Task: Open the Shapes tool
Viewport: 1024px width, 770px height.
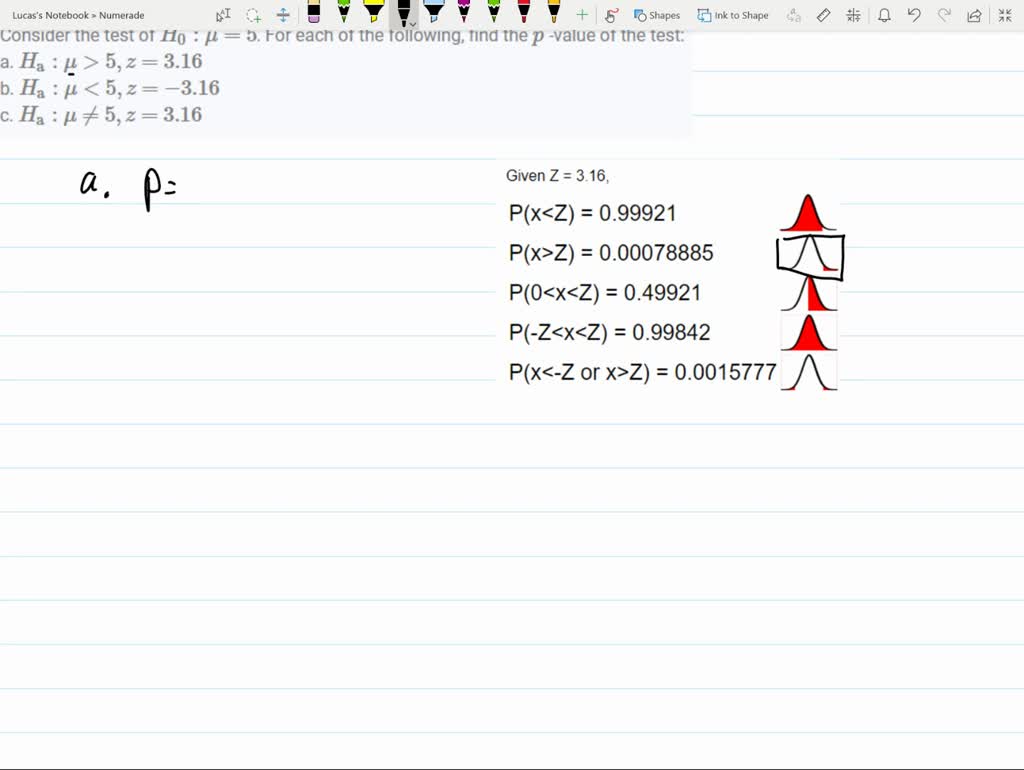Action: coord(656,15)
